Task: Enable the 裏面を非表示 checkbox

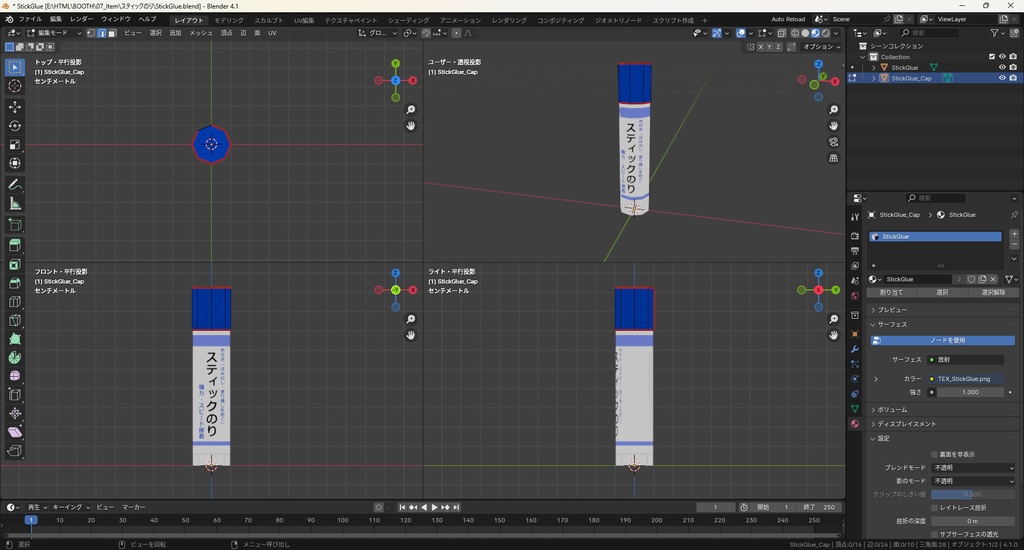Action: click(934, 454)
